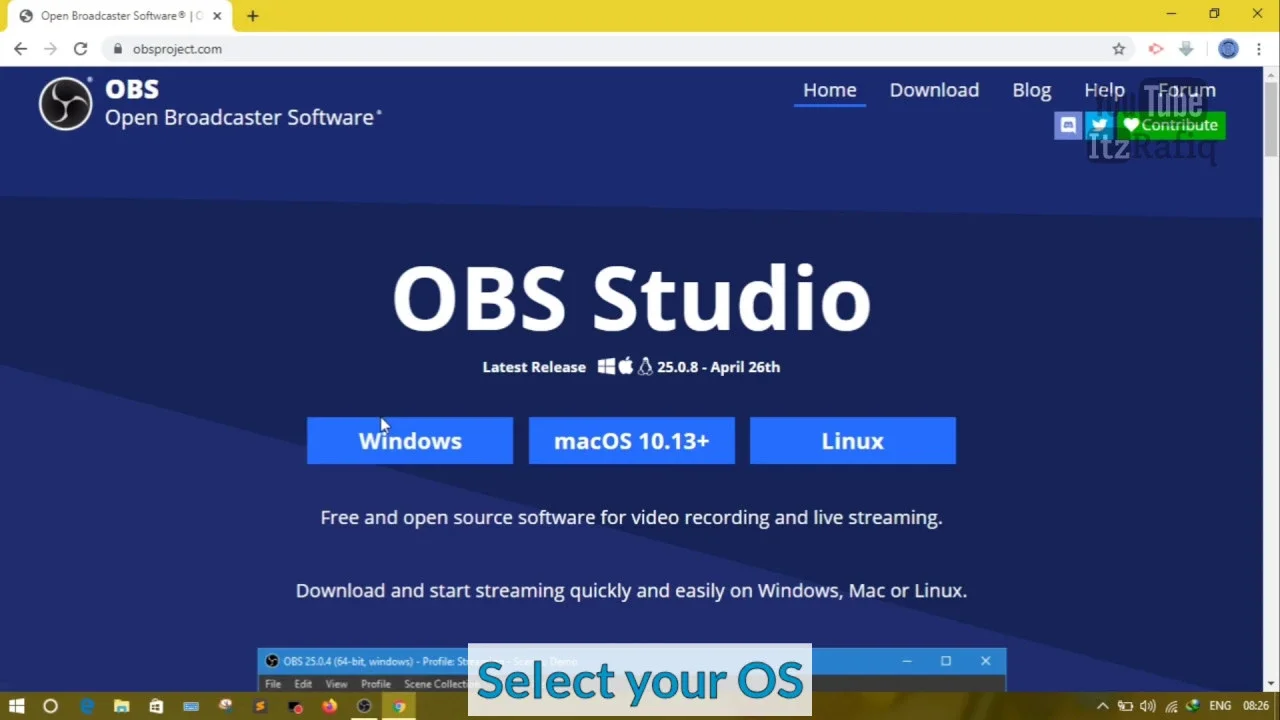The height and width of the screenshot is (720, 1280).
Task: Click the "Download and start streaming quickly" line
Action: click(x=631, y=591)
